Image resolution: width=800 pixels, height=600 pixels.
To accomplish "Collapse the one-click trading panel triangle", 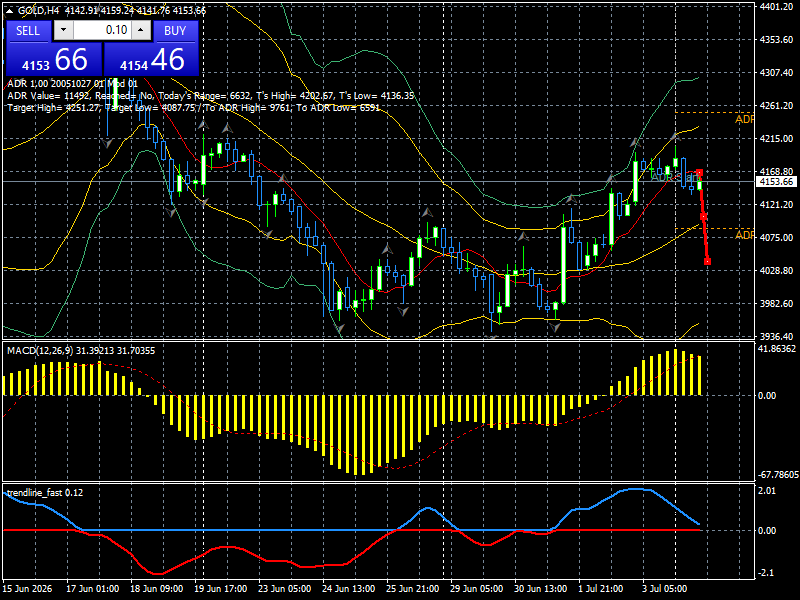I will point(9,11).
